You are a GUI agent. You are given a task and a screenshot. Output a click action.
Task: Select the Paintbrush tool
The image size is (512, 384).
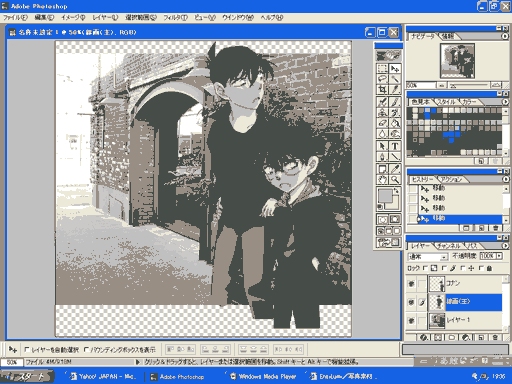click(x=395, y=102)
